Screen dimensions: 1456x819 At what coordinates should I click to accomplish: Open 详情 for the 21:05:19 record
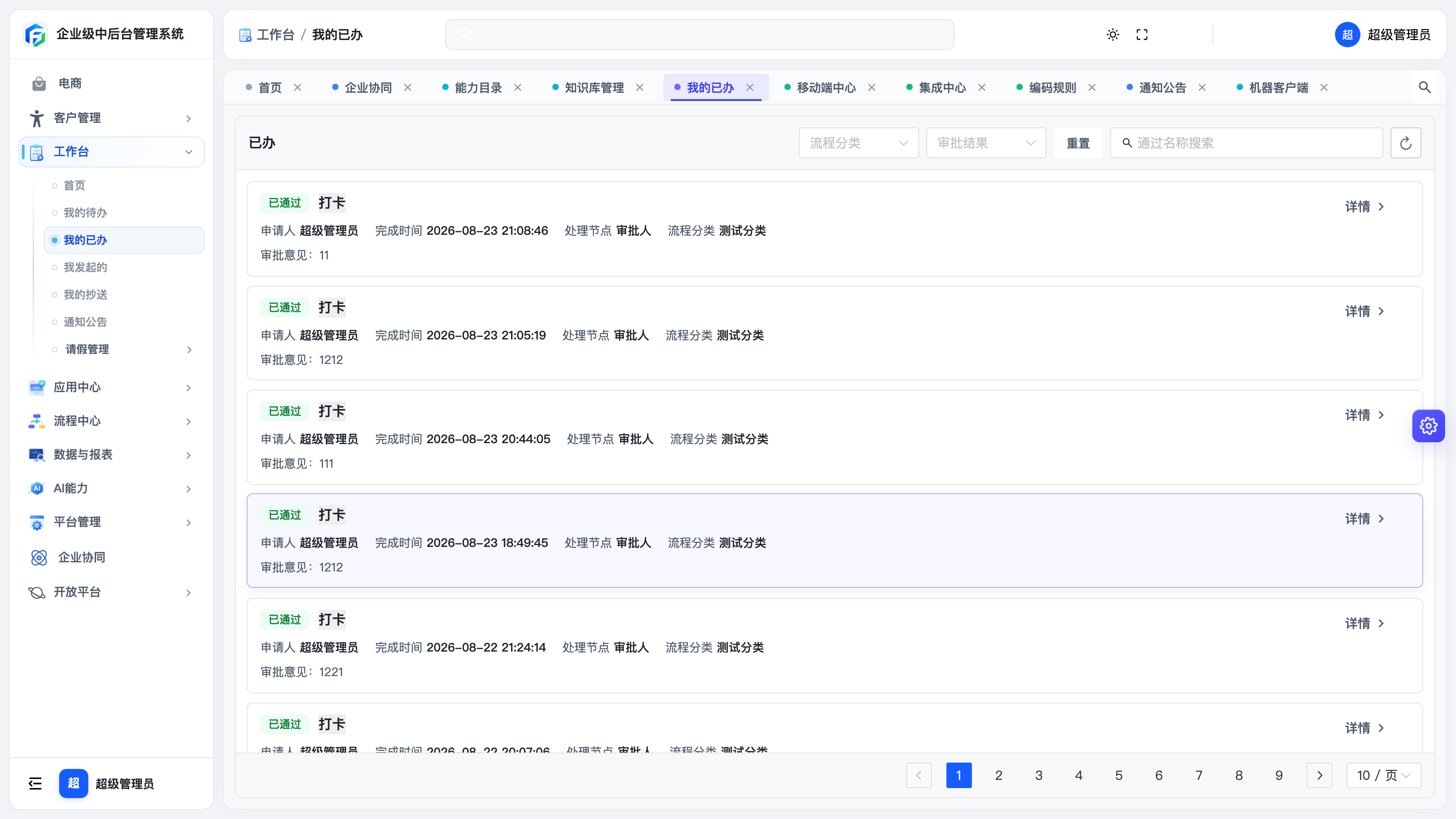(x=1365, y=311)
